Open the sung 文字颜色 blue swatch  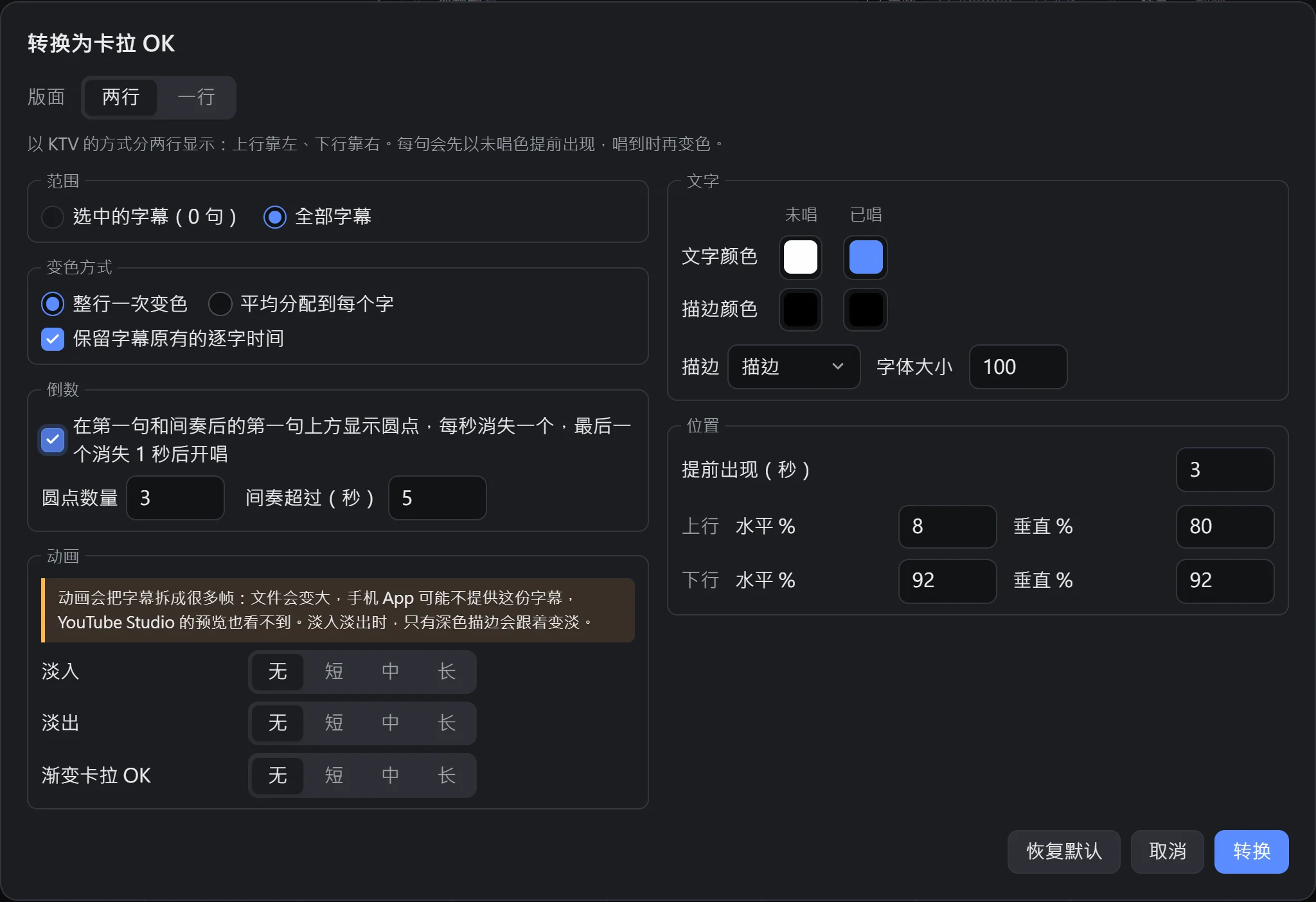[x=866, y=257]
